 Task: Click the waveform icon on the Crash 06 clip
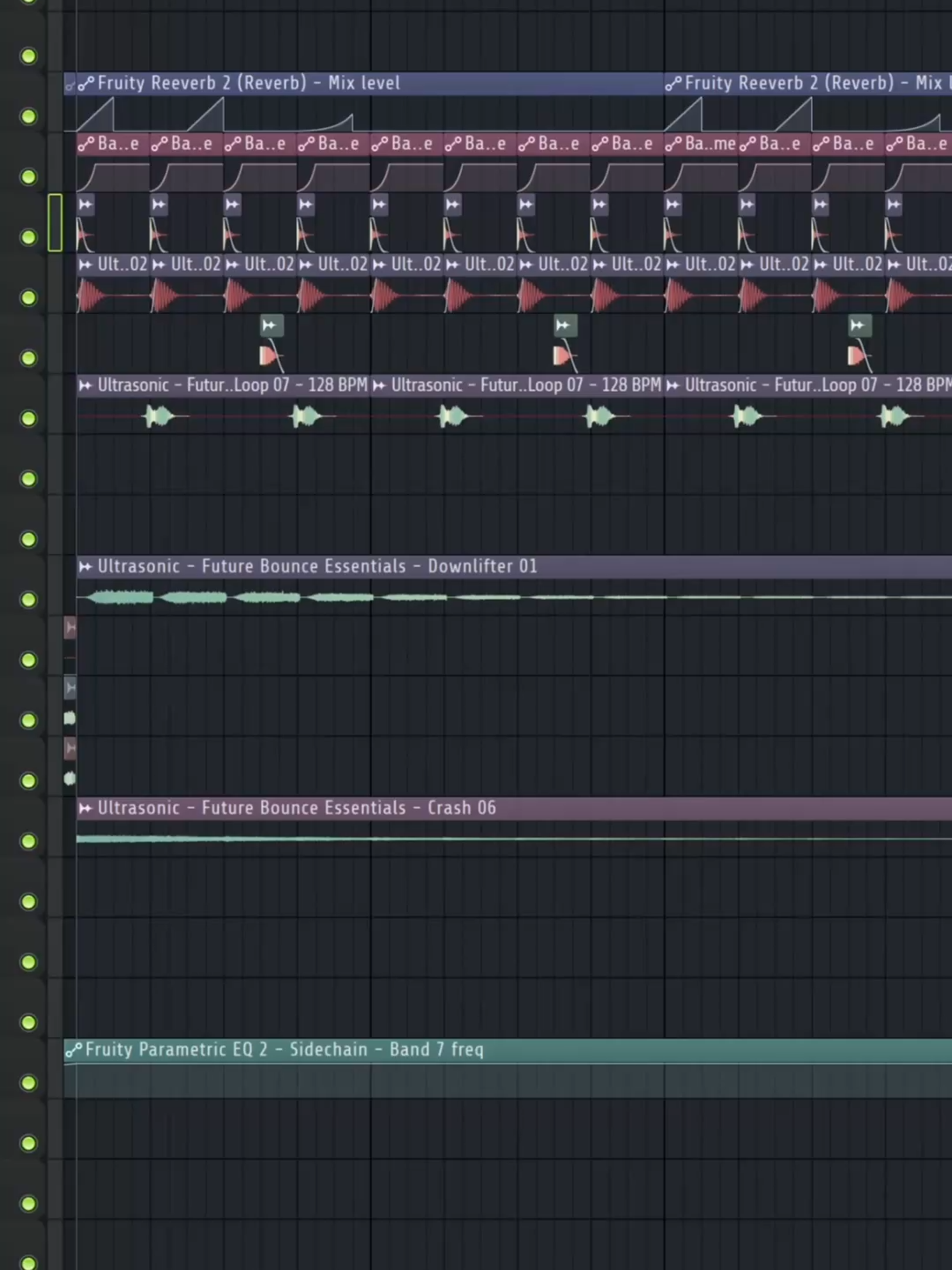(85, 808)
